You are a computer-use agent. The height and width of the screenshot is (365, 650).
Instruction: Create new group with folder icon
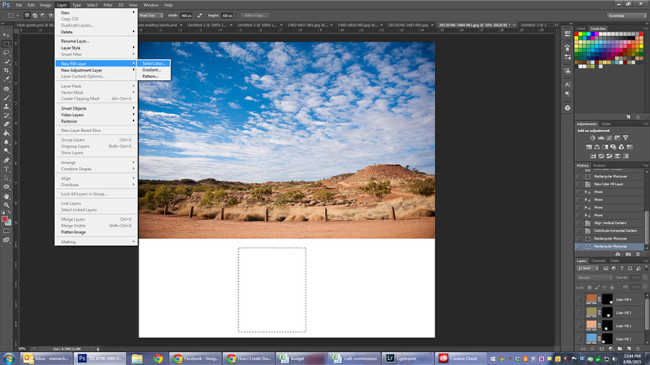point(620,349)
